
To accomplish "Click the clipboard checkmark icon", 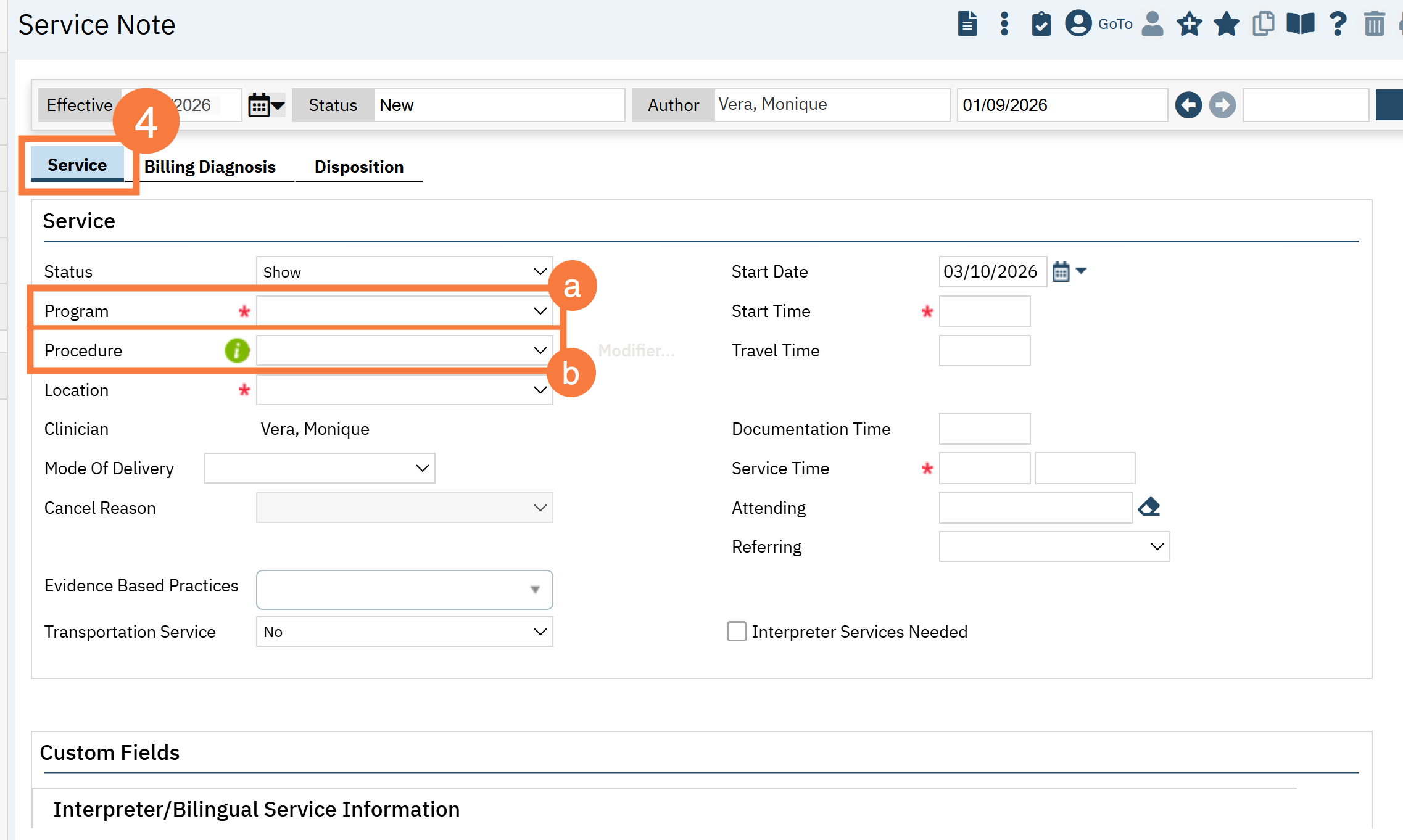I will pyautogui.click(x=1041, y=24).
